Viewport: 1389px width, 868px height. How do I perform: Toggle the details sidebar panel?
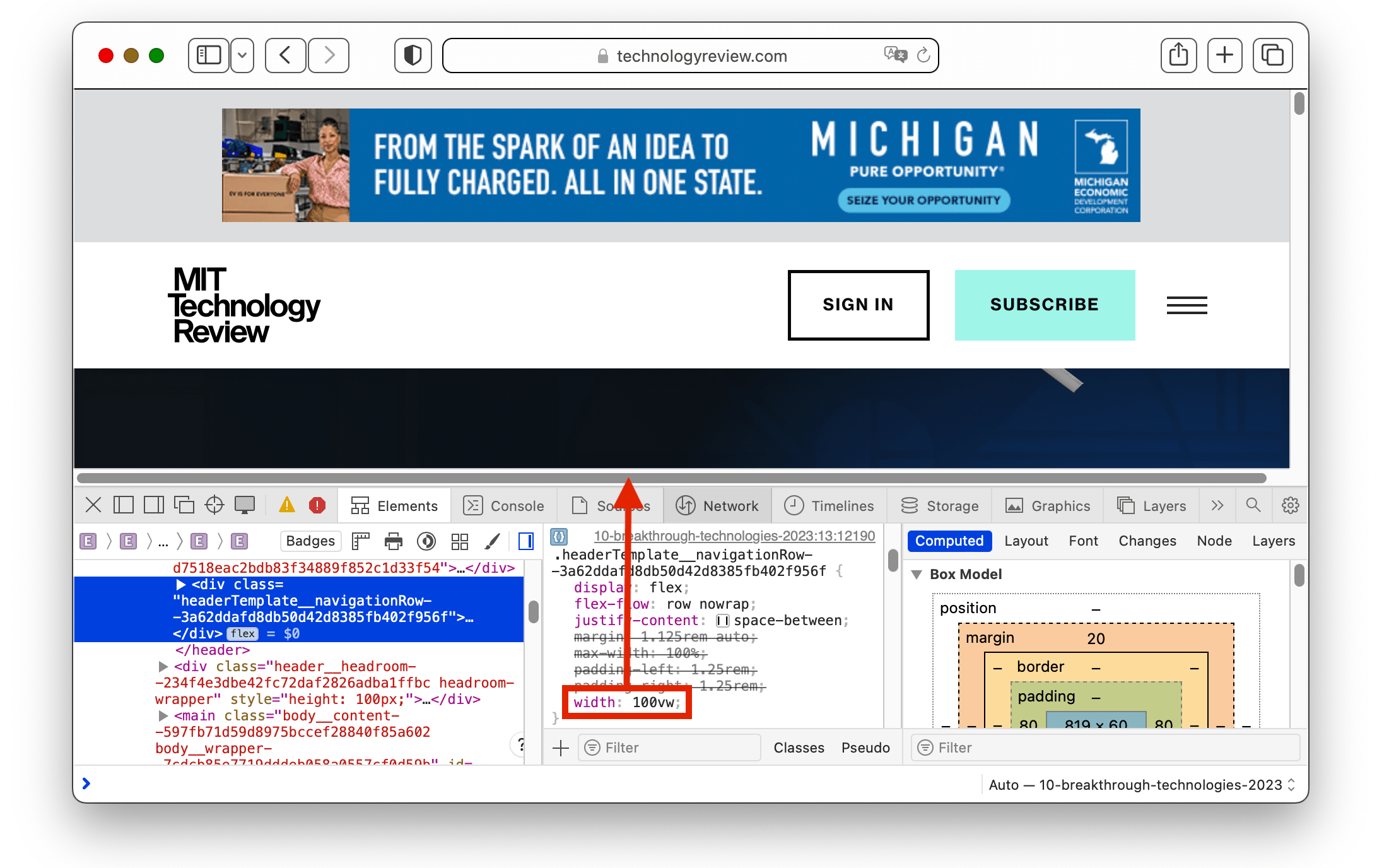coord(525,541)
